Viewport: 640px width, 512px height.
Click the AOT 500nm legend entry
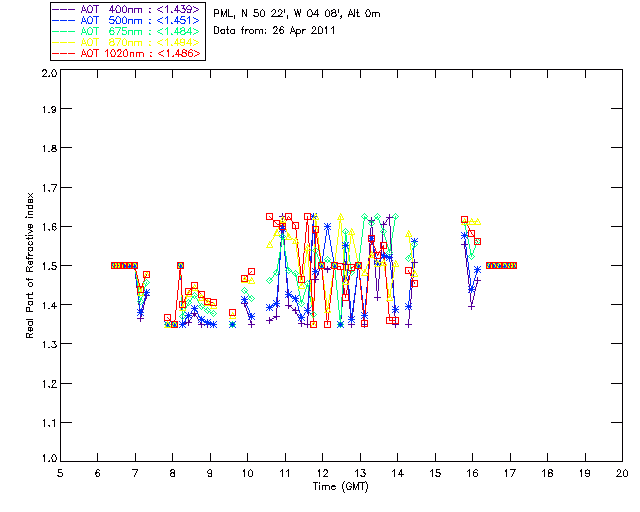click(126, 20)
